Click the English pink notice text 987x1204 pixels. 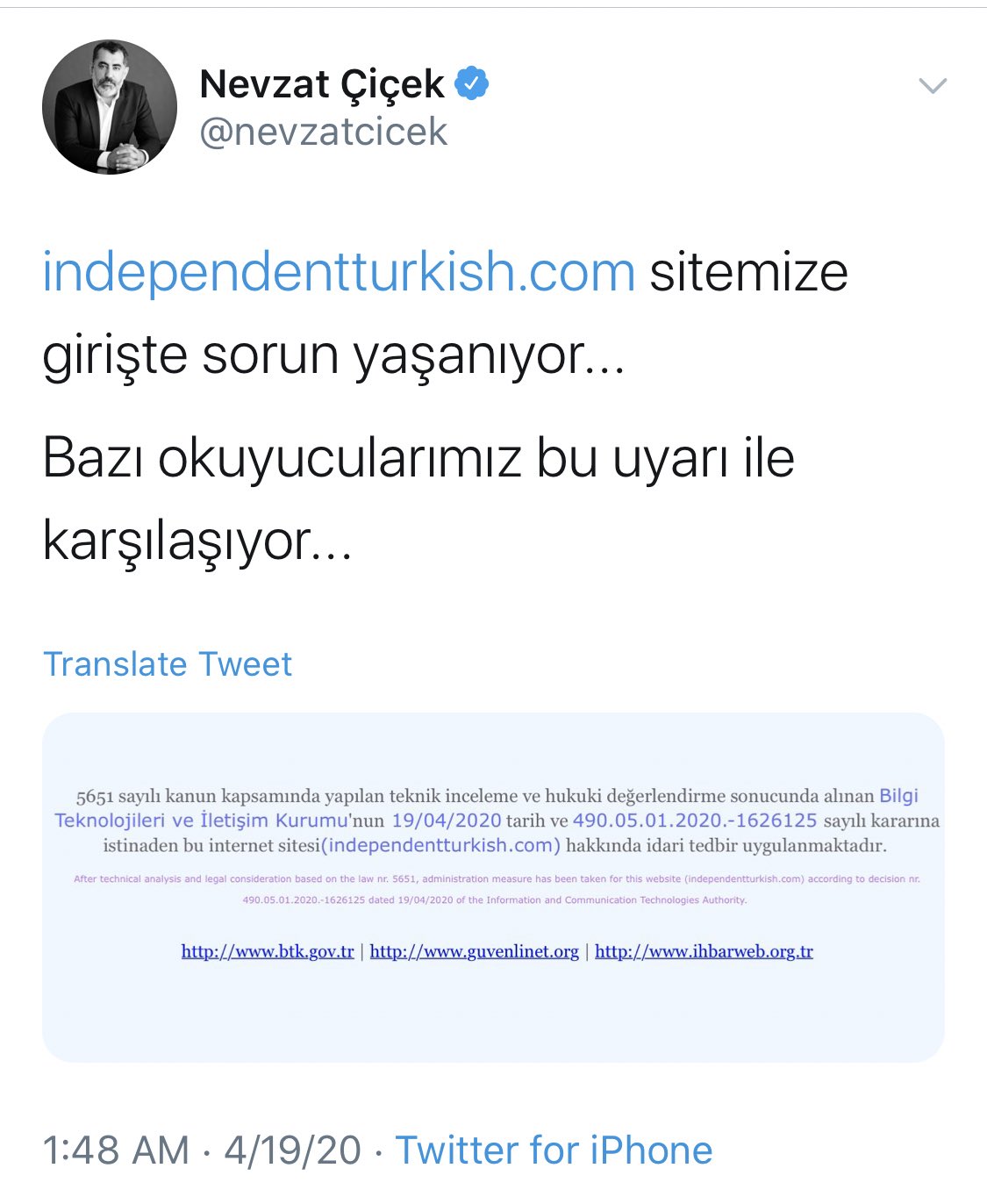[497, 889]
